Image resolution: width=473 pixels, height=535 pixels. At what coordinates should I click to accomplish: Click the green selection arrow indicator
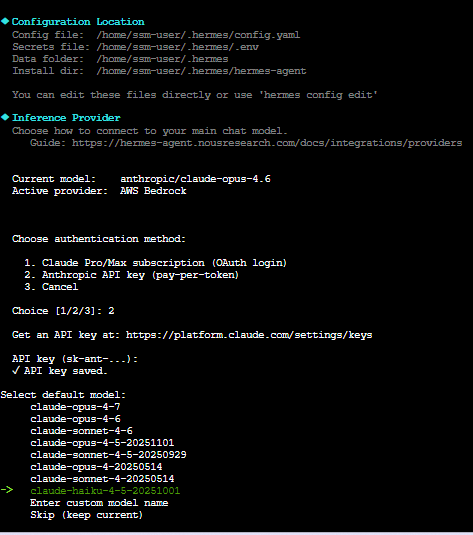pyautogui.click(x=7, y=490)
